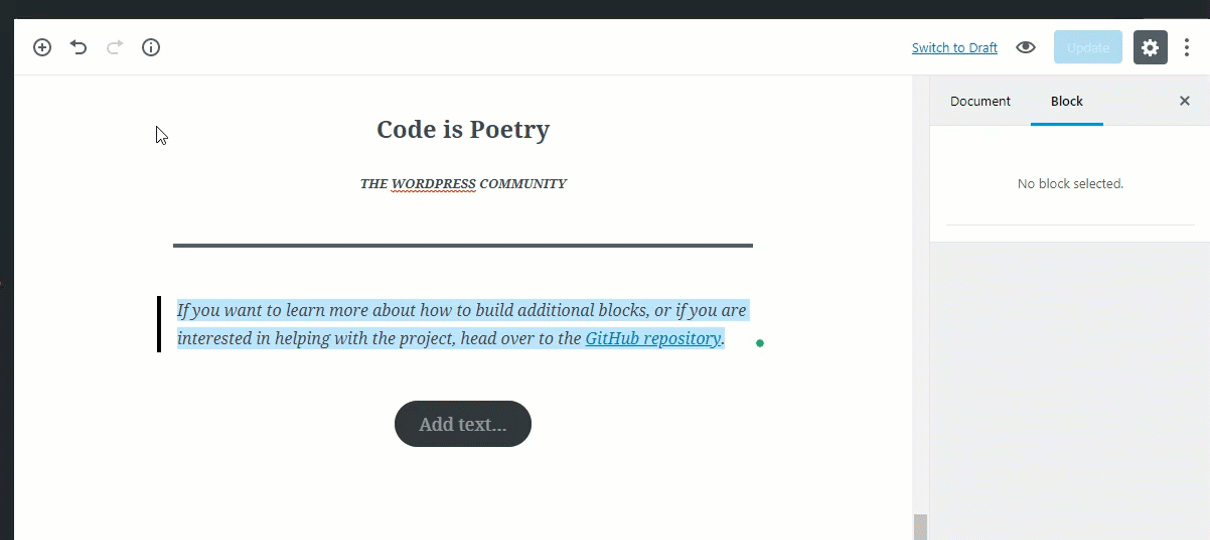Click the green dot beside the quote
The height and width of the screenshot is (540, 1210).
760,343
